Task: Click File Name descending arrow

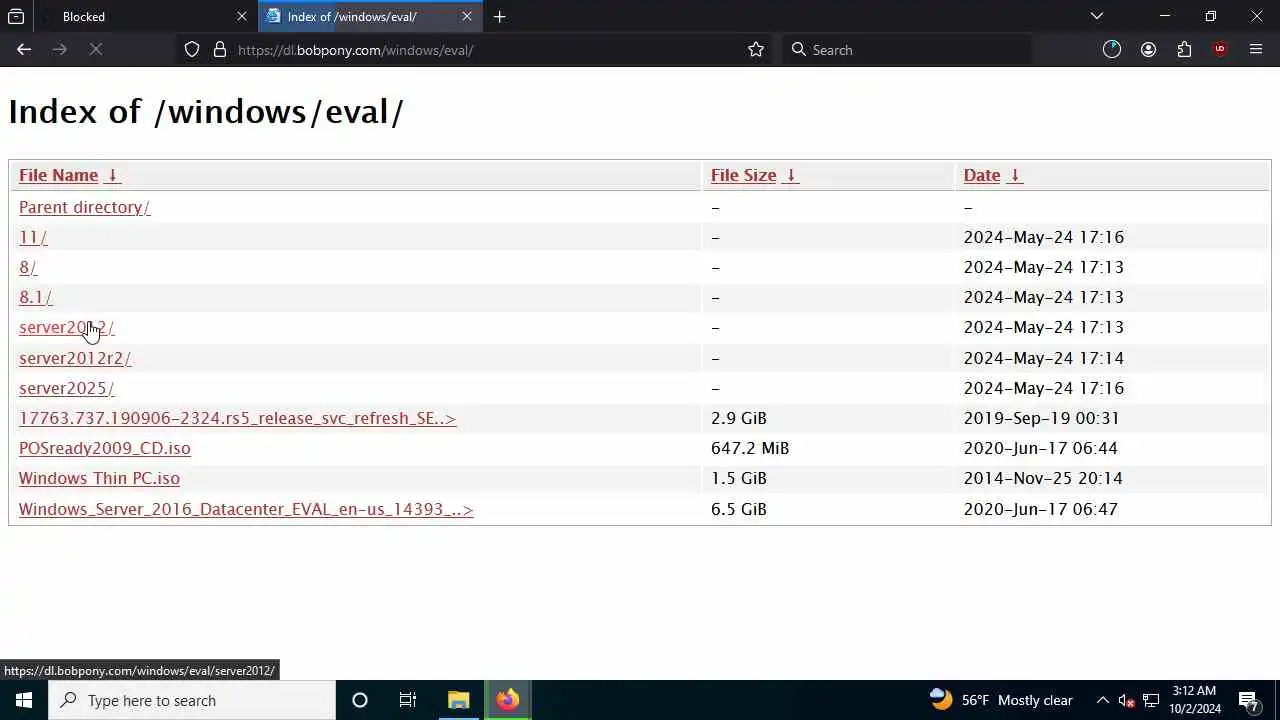Action: click(112, 175)
